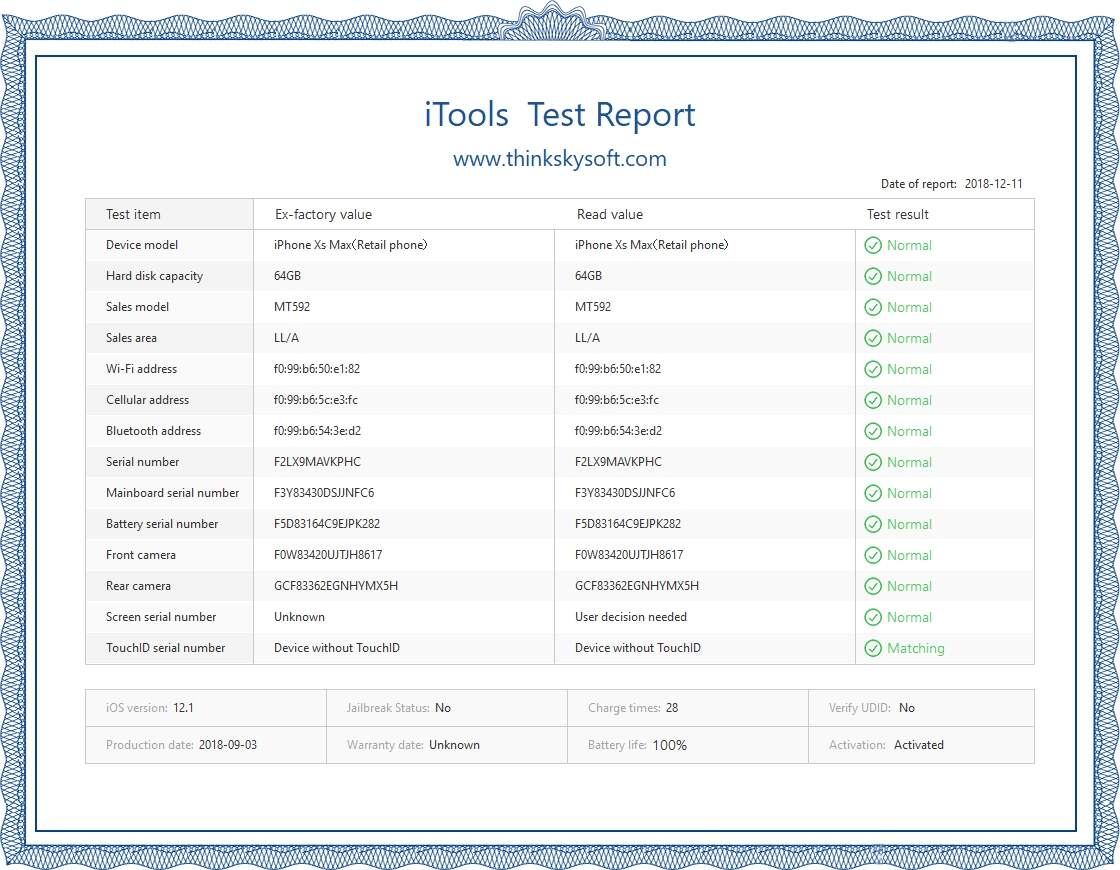Click the report date 2018-12-11
This screenshot has height=870, width=1120.
(x=993, y=184)
